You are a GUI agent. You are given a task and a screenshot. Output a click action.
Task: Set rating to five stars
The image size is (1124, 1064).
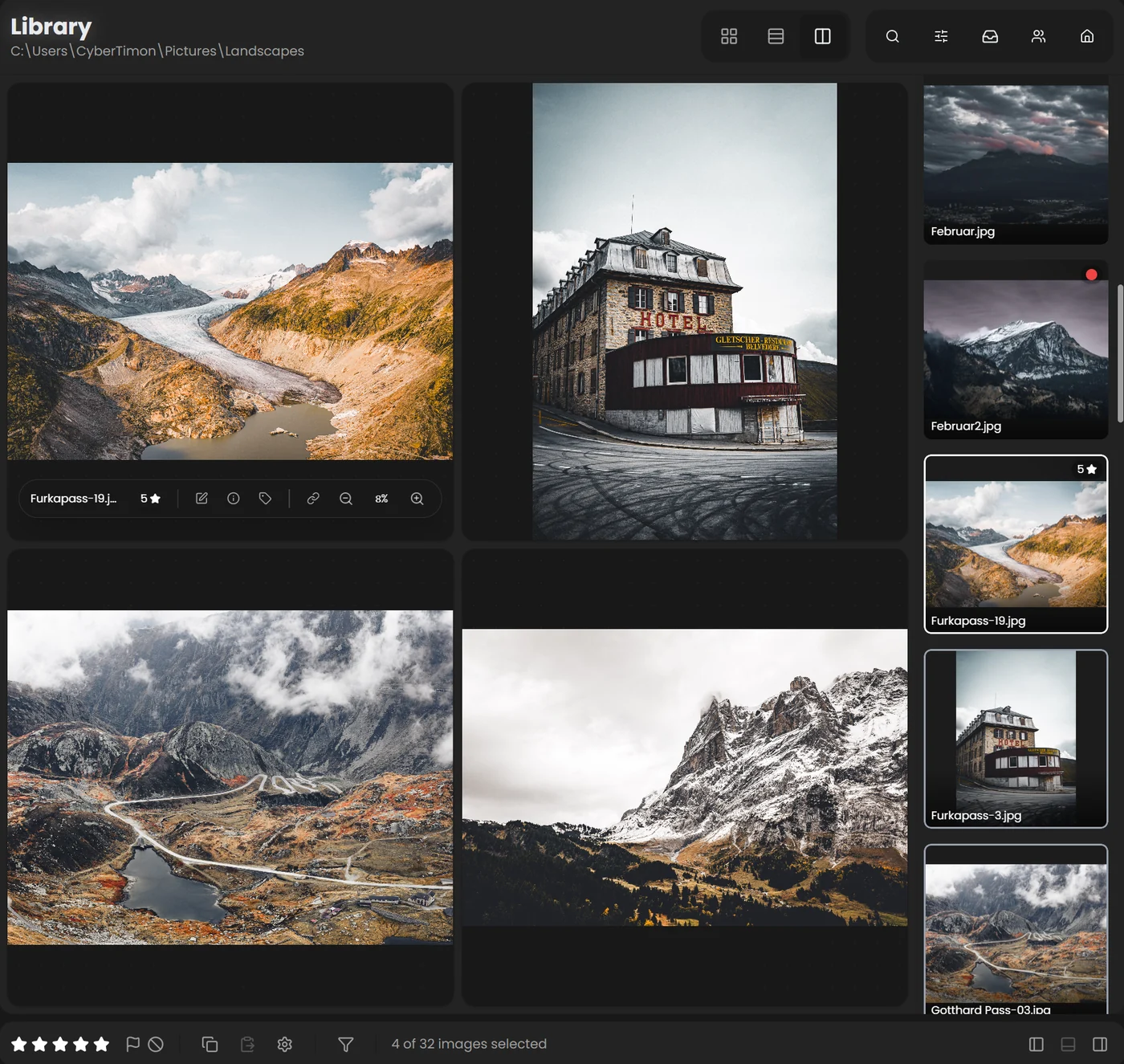pyautogui.click(x=101, y=1044)
